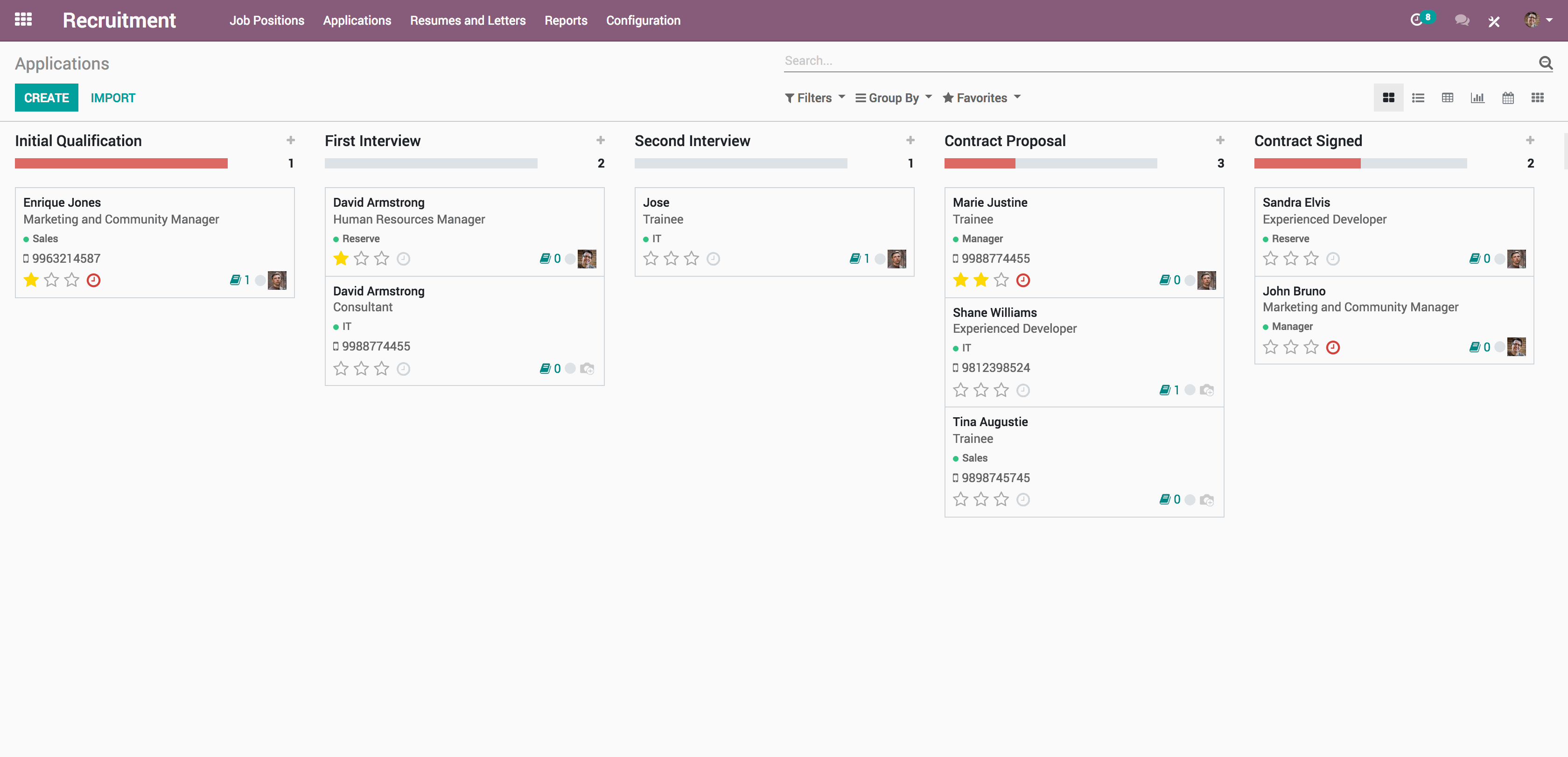
Task: Click Manager tag on John Bruno card
Action: (1292, 327)
